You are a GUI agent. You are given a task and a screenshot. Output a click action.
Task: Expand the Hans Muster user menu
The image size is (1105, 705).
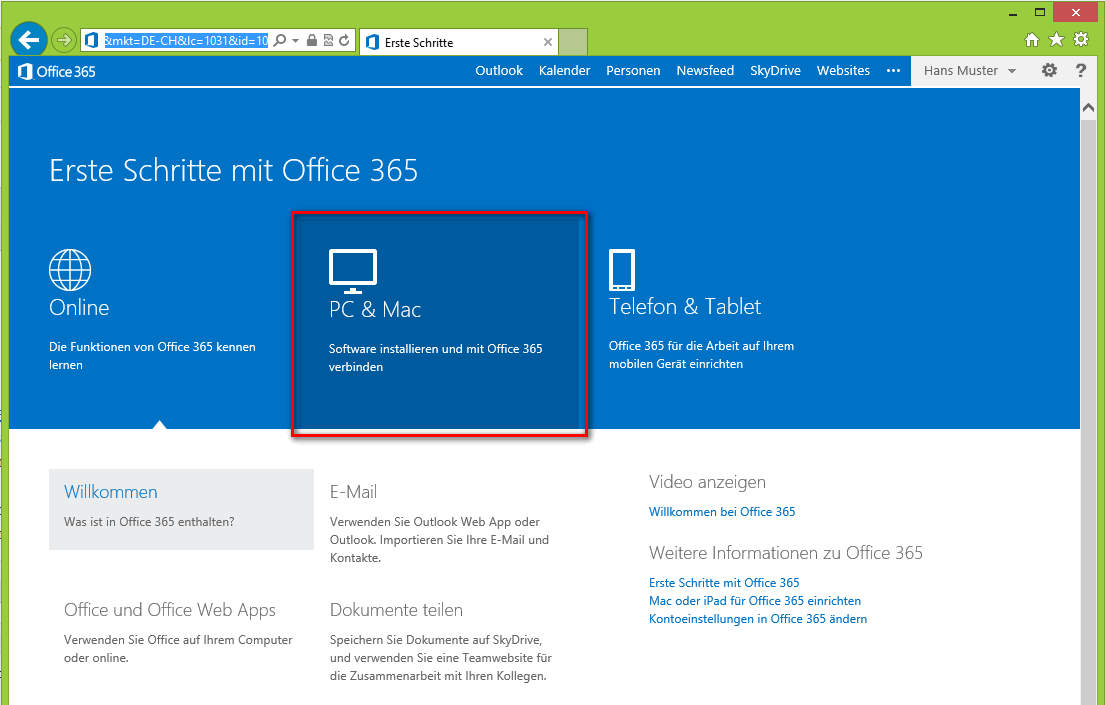[970, 70]
